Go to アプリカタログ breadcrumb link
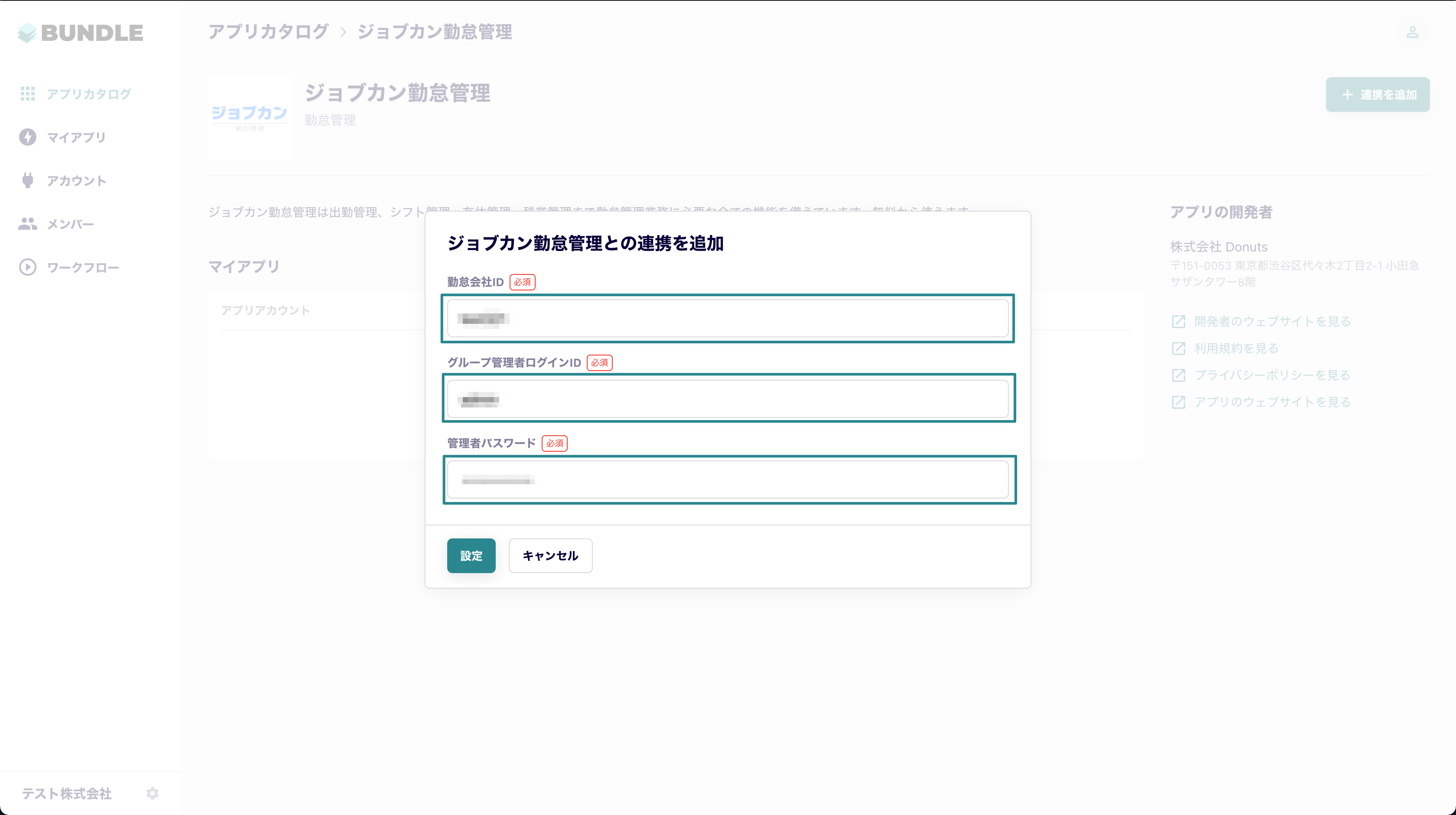 click(269, 32)
